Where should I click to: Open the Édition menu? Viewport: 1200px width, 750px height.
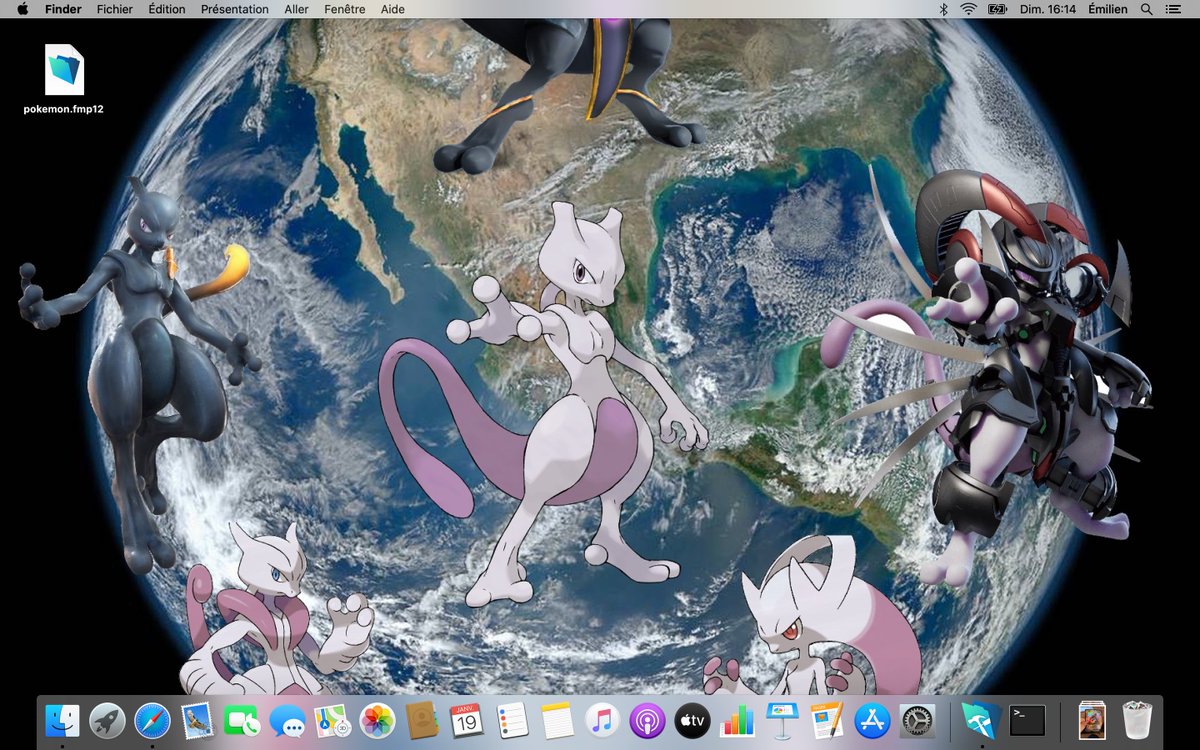click(x=167, y=9)
